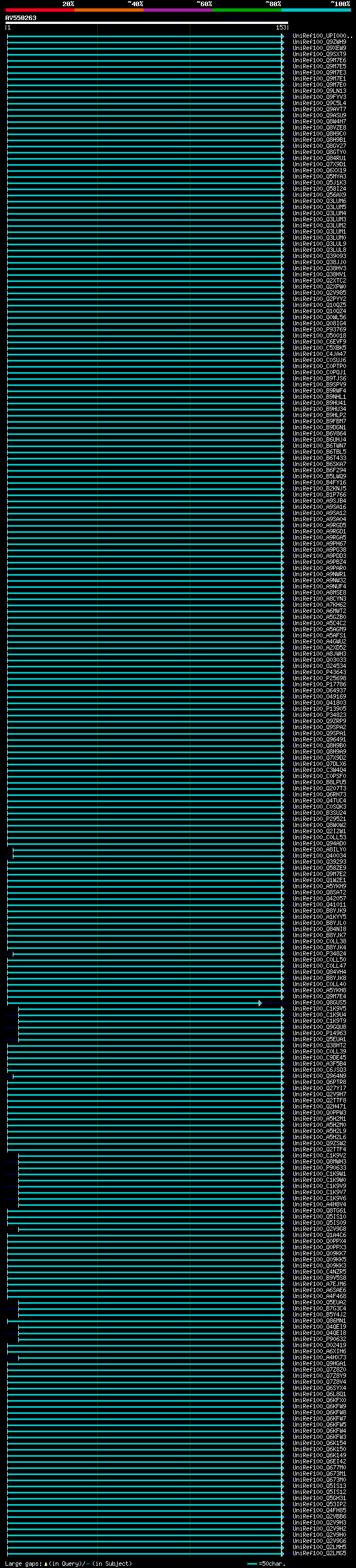
Task: Click the hit label UniRef100_Q40034
Action: pyautogui.click(x=319, y=856)
